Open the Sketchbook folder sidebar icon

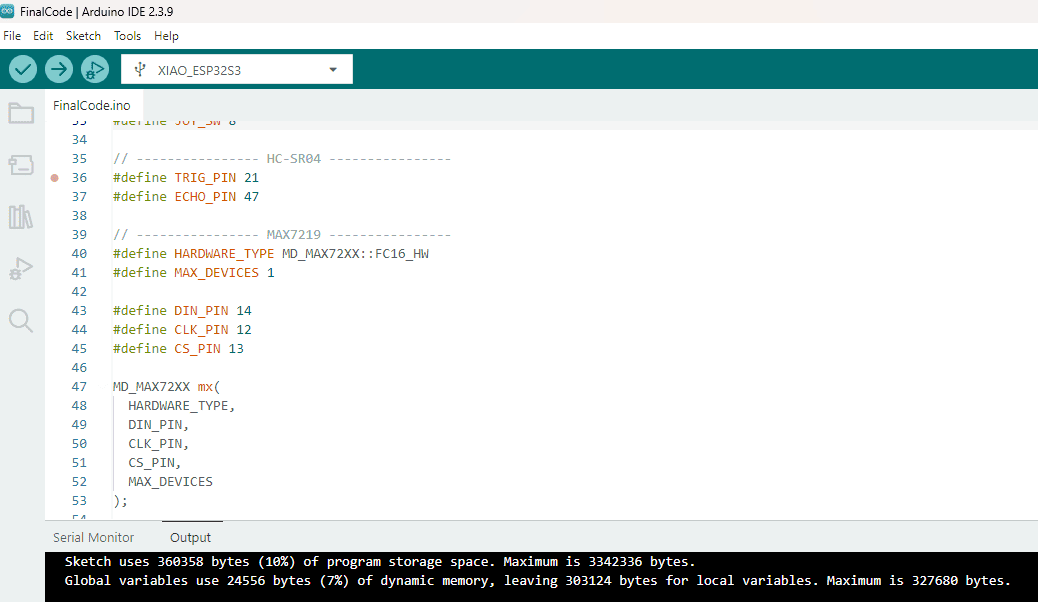coord(21,113)
